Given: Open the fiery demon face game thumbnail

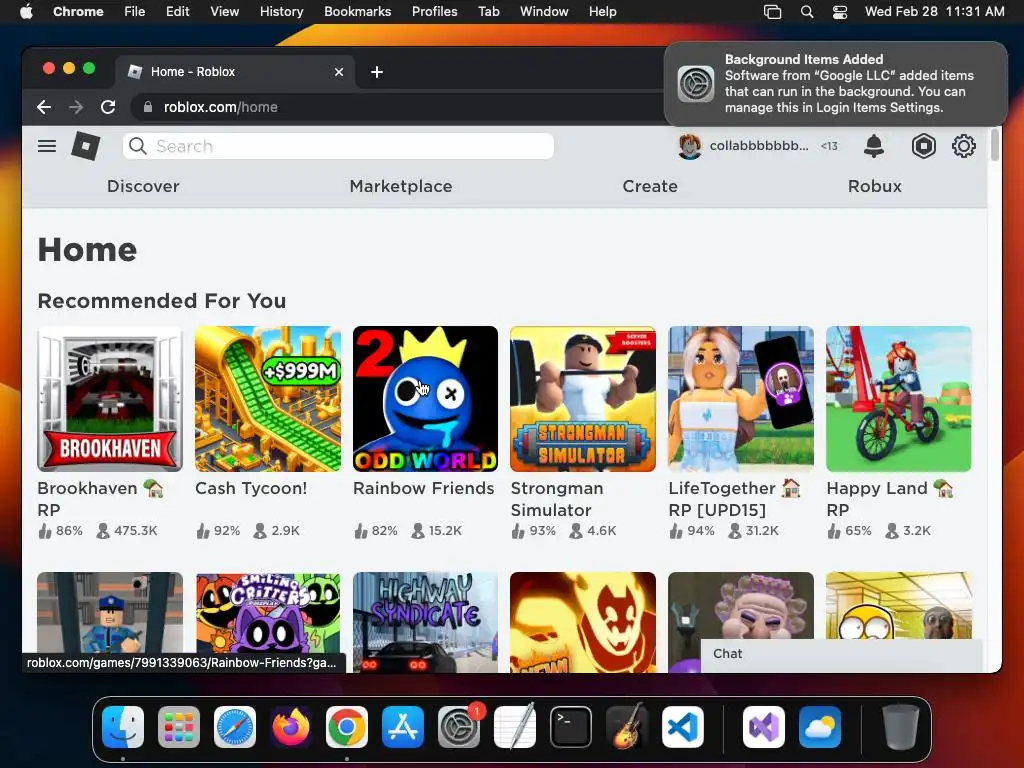Looking at the screenshot, I should pos(583,622).
